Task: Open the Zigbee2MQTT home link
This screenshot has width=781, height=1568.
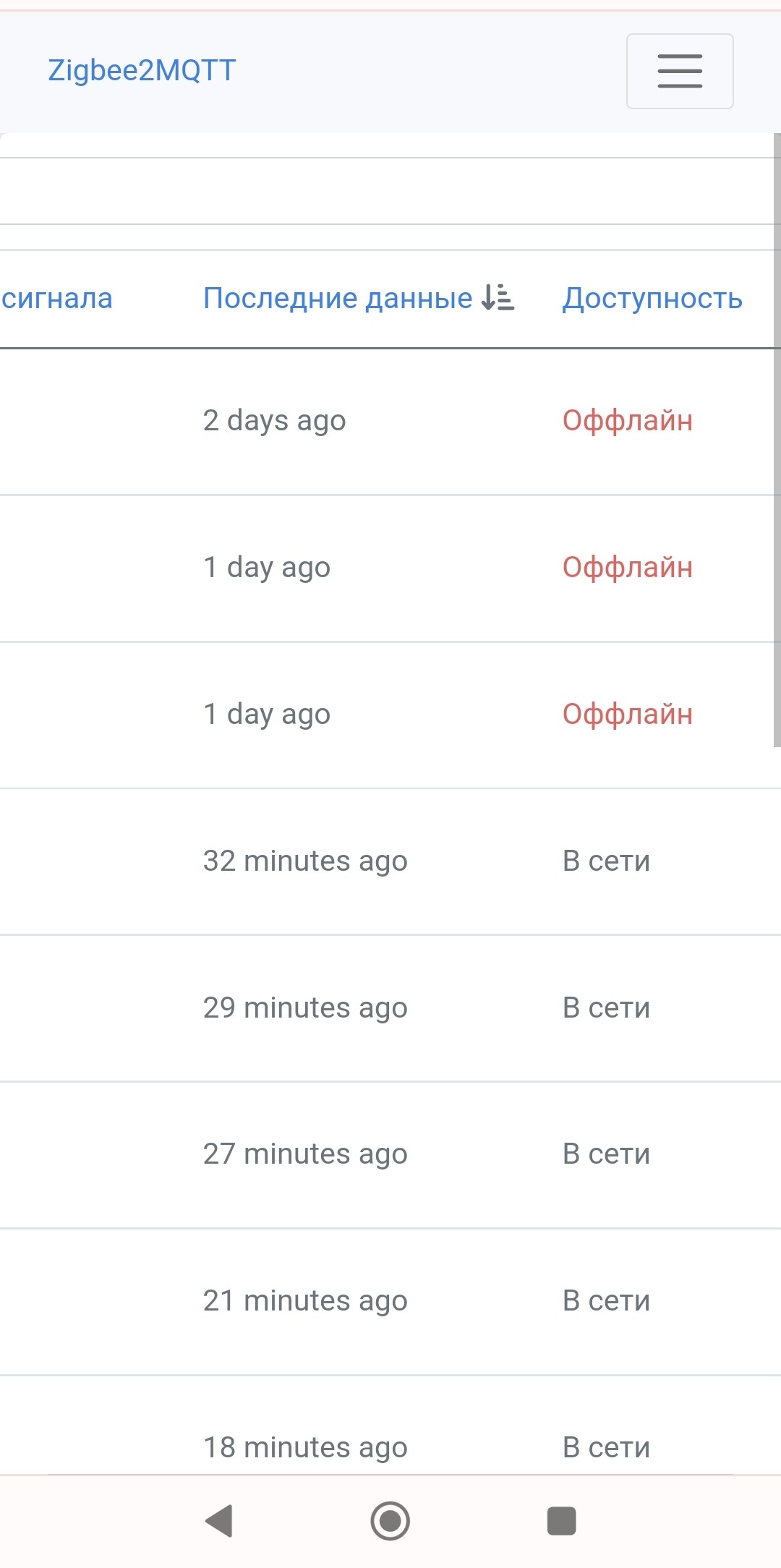Action: [142, 70]
